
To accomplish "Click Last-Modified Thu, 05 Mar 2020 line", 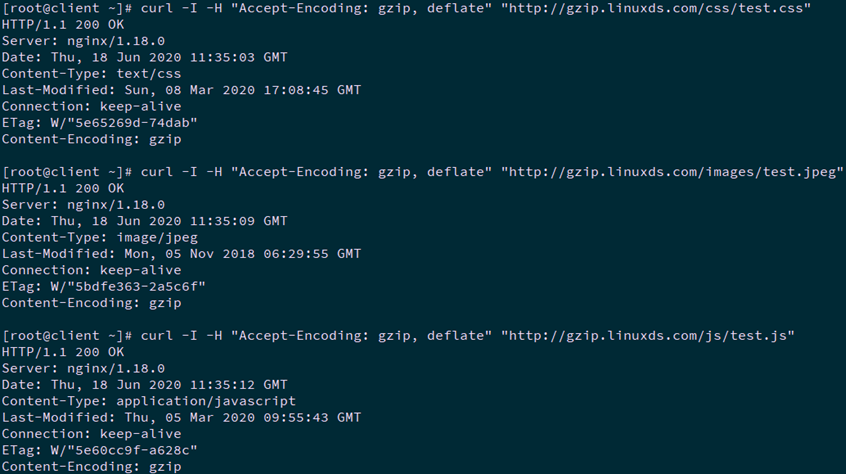I will (x=181, y=417).
